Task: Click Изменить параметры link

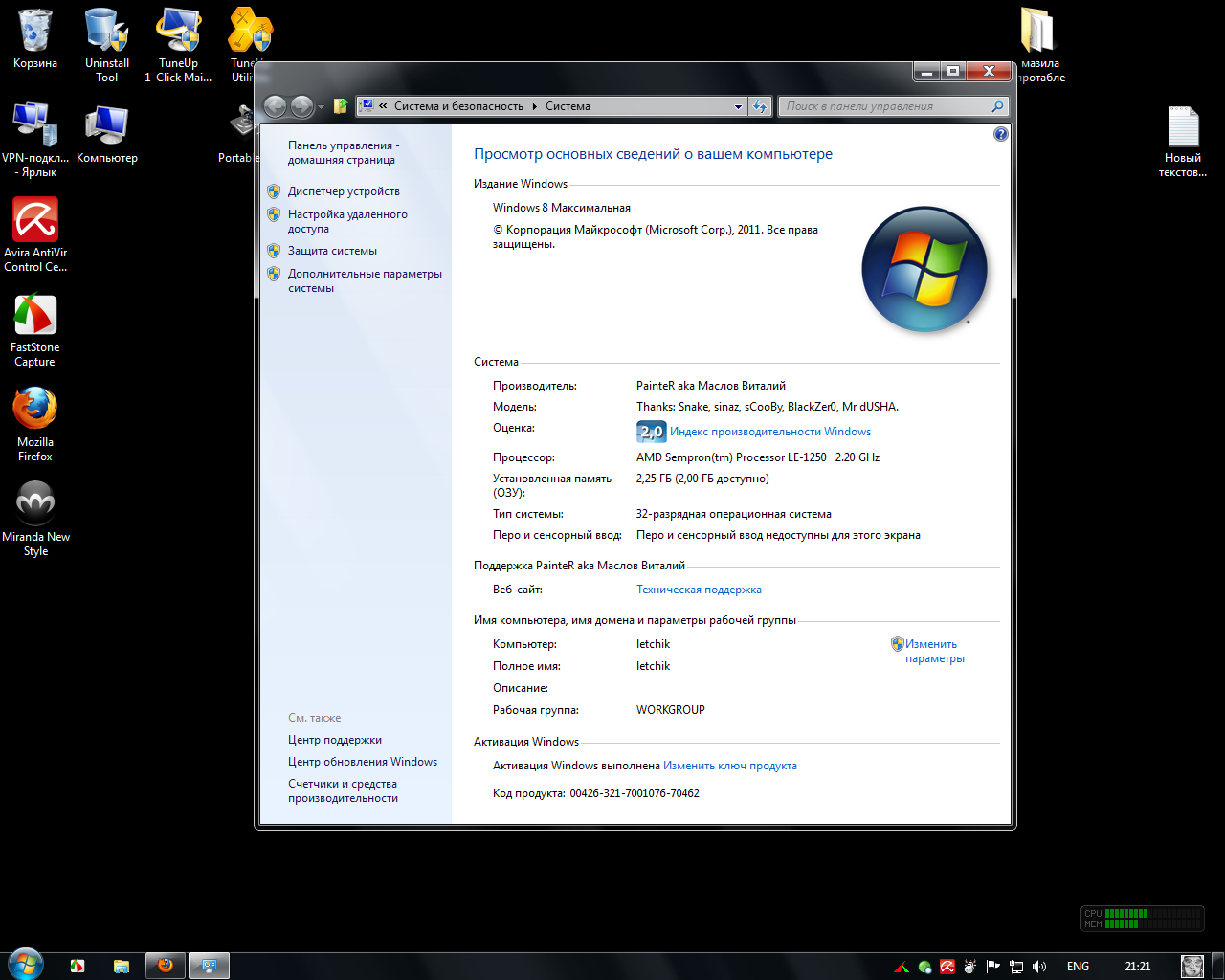Action: [934, 651]
